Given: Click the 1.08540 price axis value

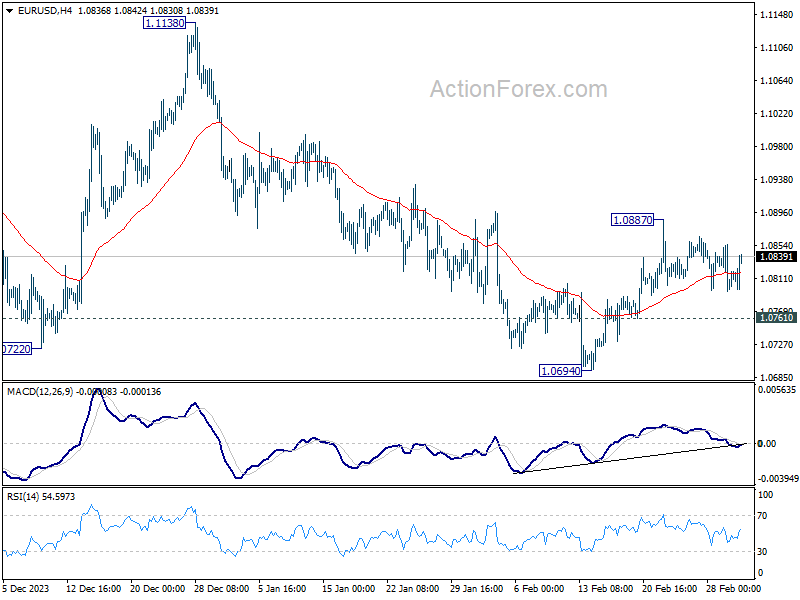Looking at the screenshot, I should (777, 245).
